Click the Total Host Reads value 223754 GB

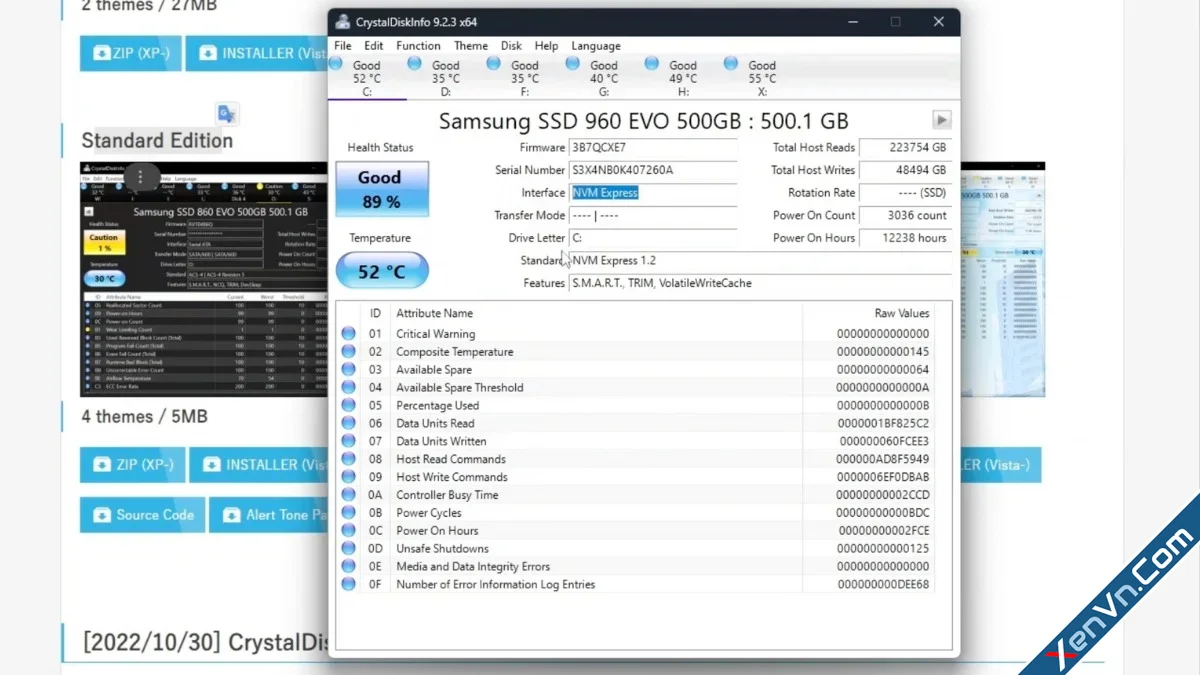(x=904, y=148)
